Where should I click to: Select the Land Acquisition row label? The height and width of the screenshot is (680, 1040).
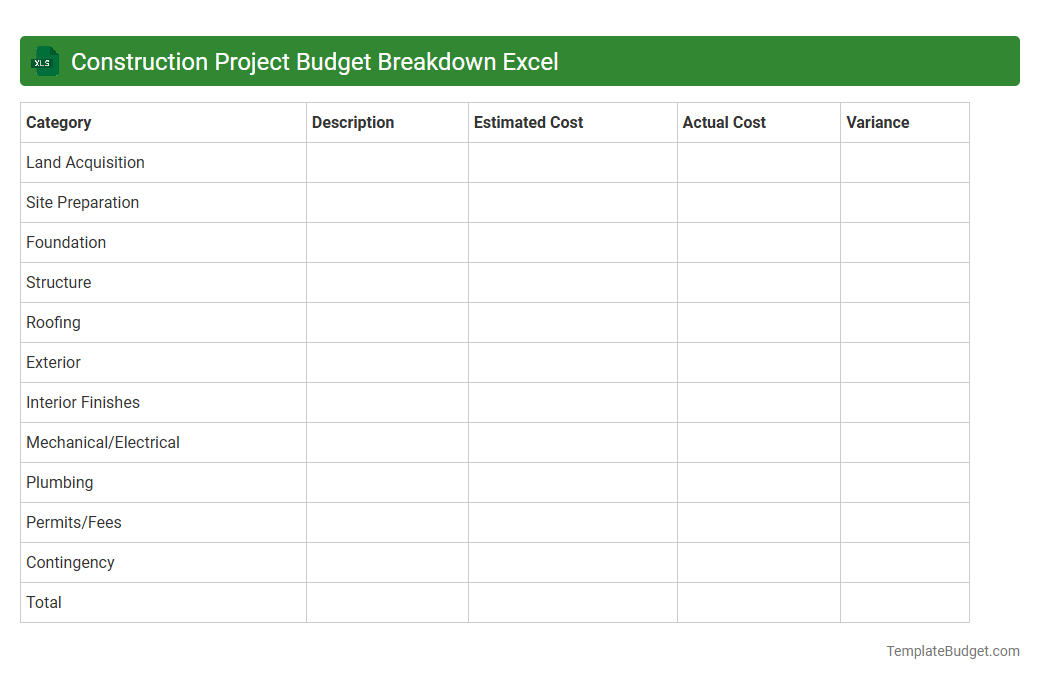(x=85, y=162)
